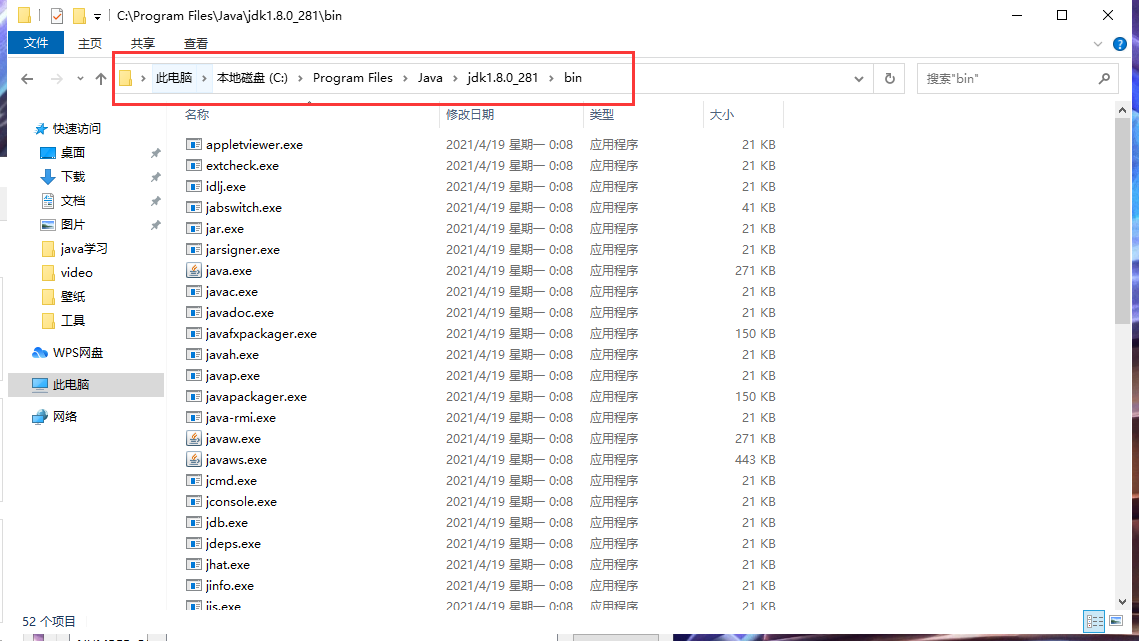Open the recent locations dropdown arrow
This screenshot has height=641, width=1139.
click(80, 78)
